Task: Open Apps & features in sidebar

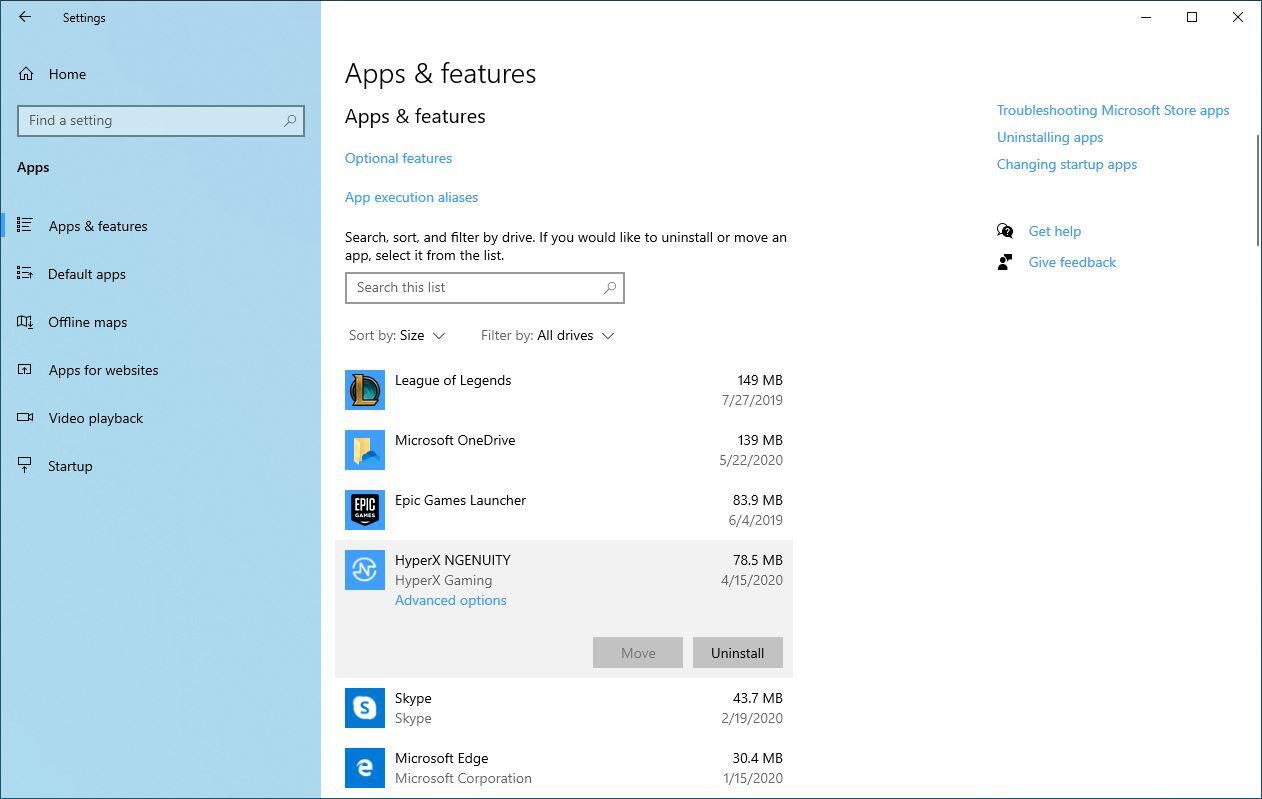Action: (x=98, y=226)
